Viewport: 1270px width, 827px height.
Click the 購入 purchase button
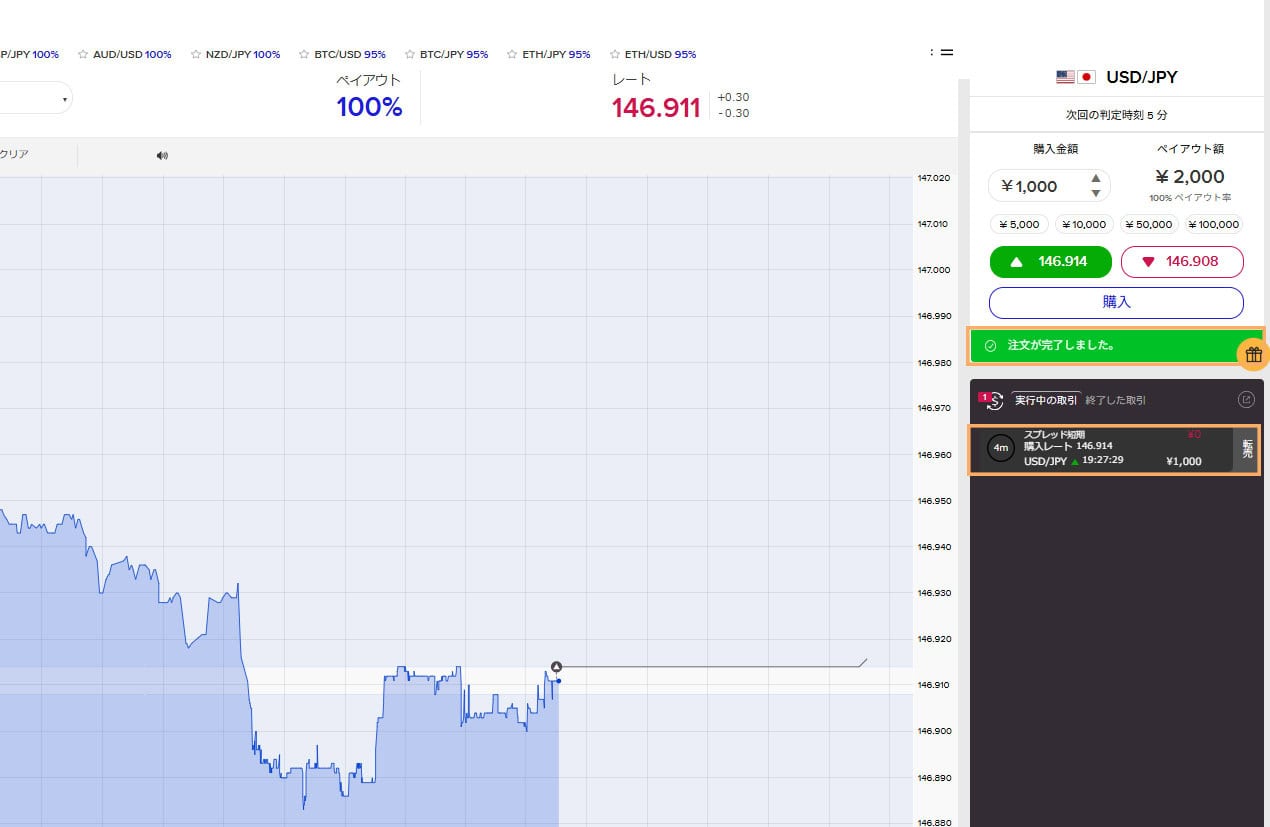click(x=1116, y=302)
